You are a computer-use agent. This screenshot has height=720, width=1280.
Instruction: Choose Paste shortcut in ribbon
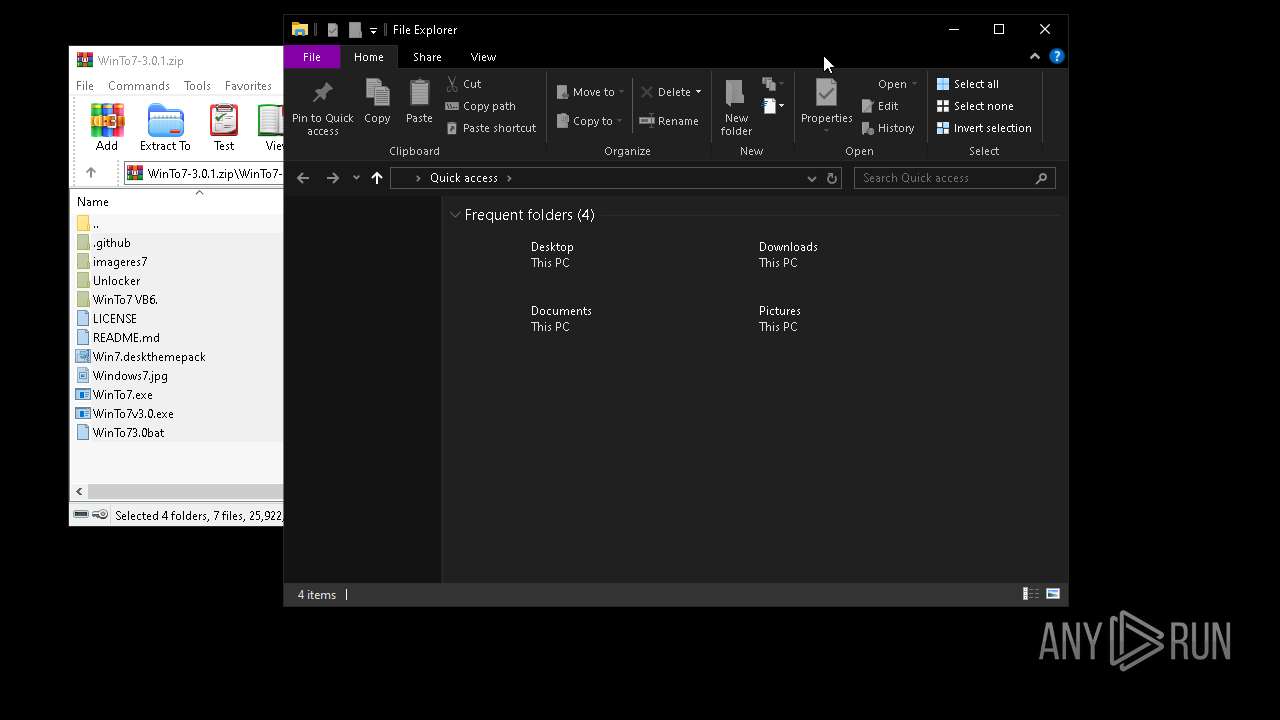coord(490,128)
